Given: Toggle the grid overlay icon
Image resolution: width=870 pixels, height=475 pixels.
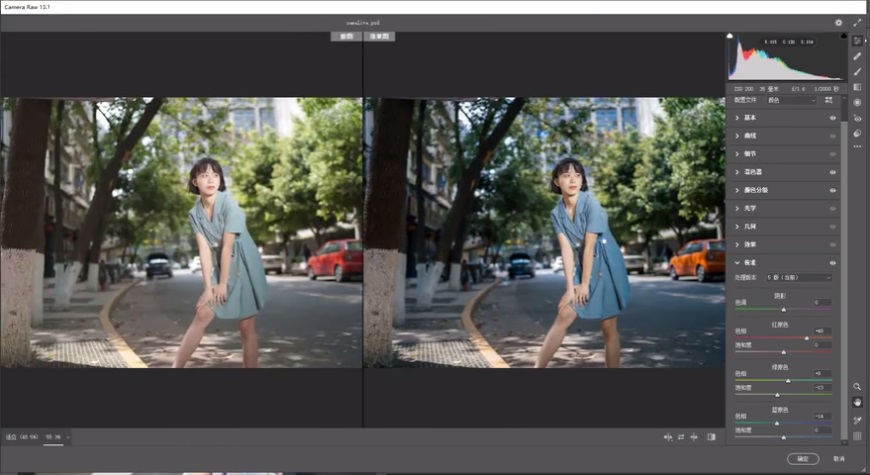Looking at the screenshot, I should [857, 436].
